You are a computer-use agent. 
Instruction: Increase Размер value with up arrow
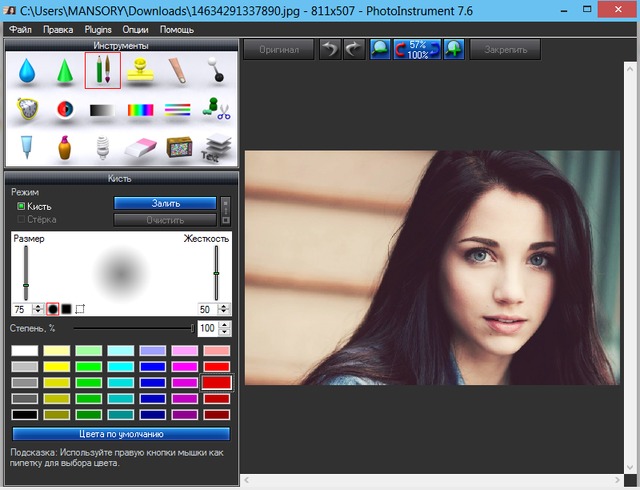[x=37, y=306]
